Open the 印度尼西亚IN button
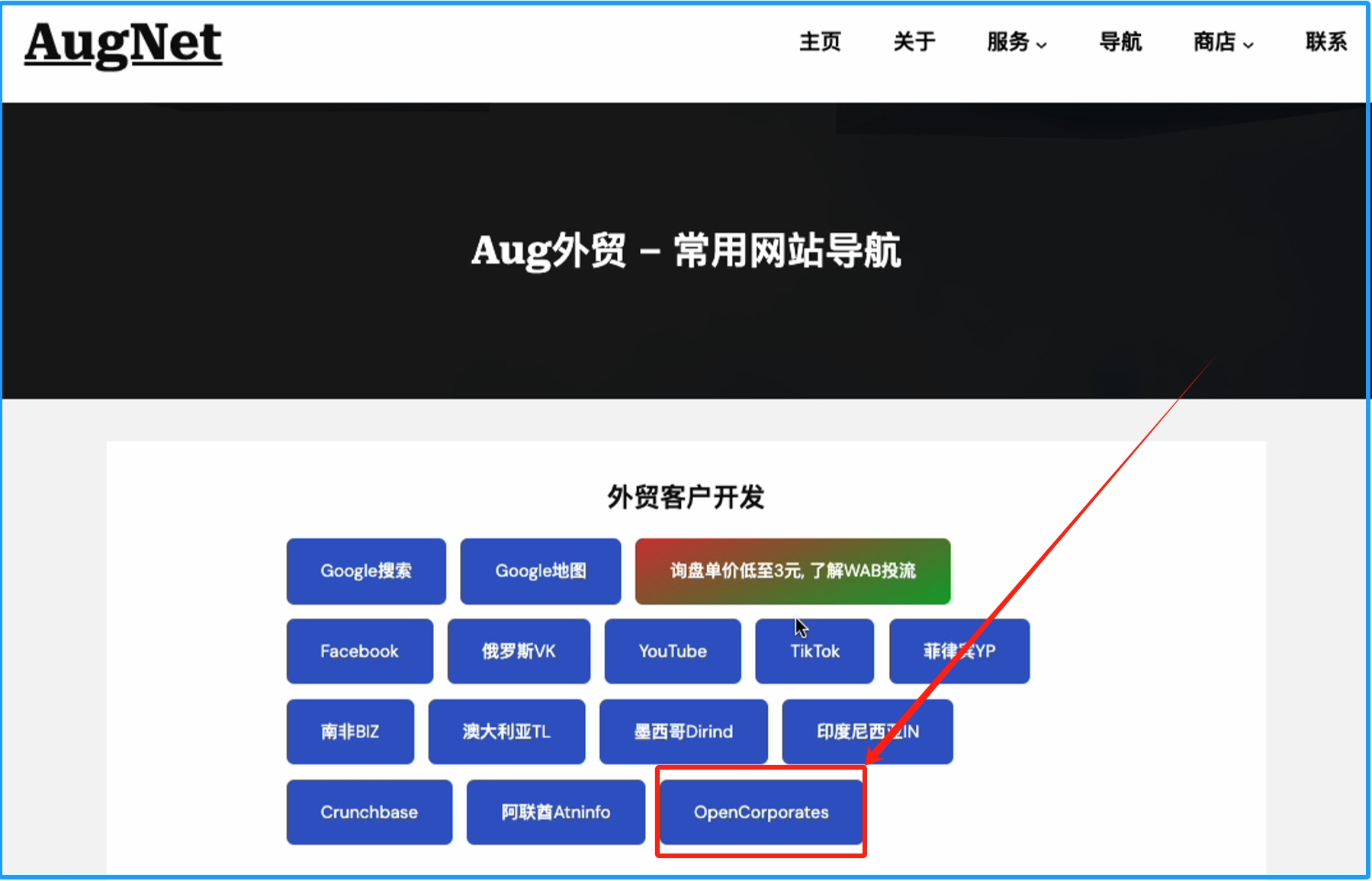The image size is (1372, 881). pyautogui.click(x=867, y=731)
